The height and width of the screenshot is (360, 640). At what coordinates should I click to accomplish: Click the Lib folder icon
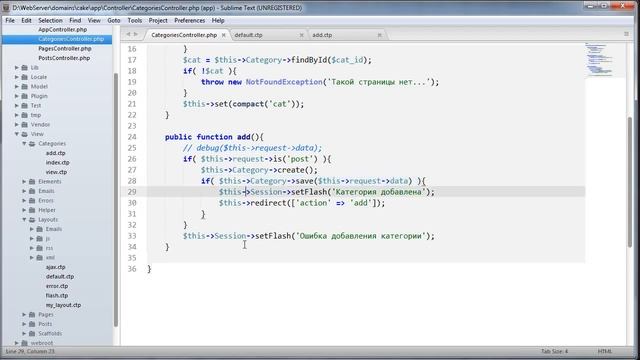tap(24, 67)
